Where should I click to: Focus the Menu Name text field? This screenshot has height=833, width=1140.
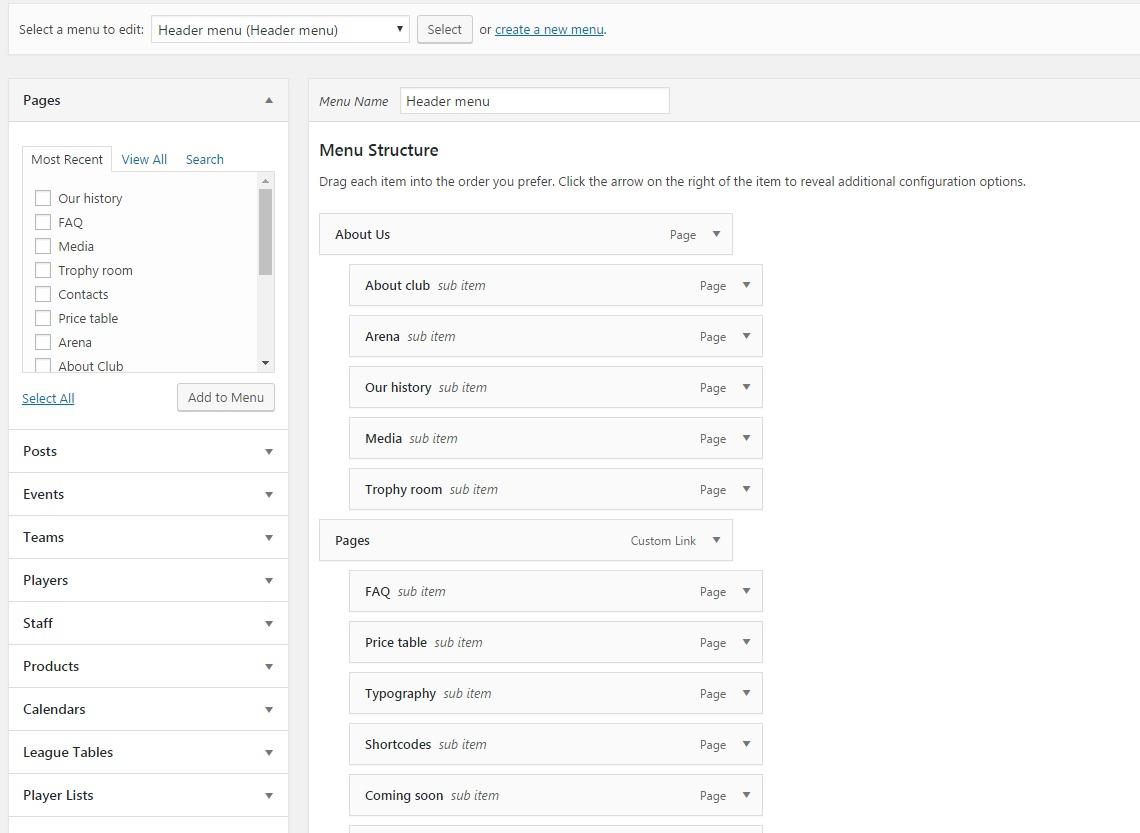click(534, 101)
